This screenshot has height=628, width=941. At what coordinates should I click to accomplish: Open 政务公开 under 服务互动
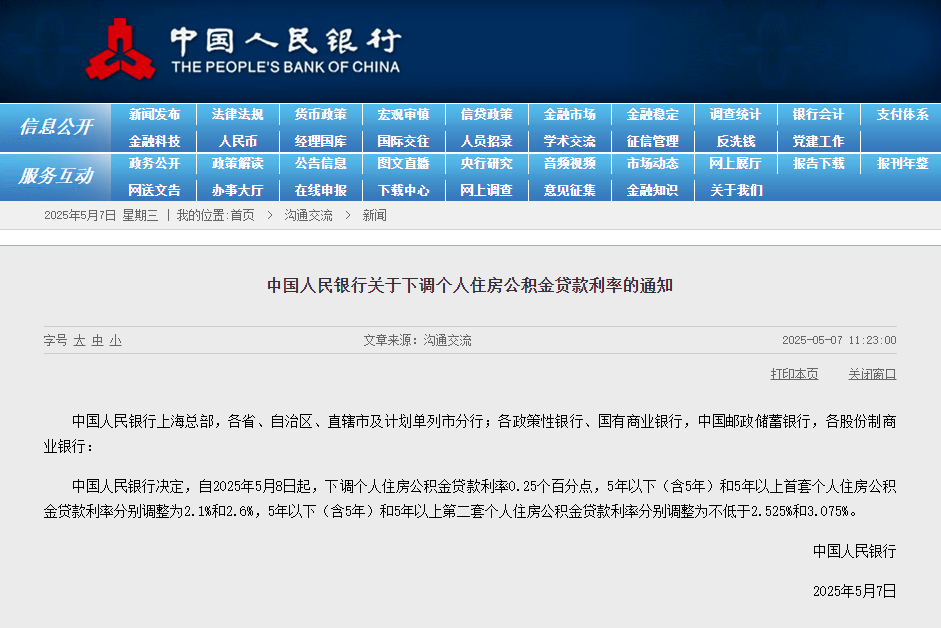[x=154, y=163]
